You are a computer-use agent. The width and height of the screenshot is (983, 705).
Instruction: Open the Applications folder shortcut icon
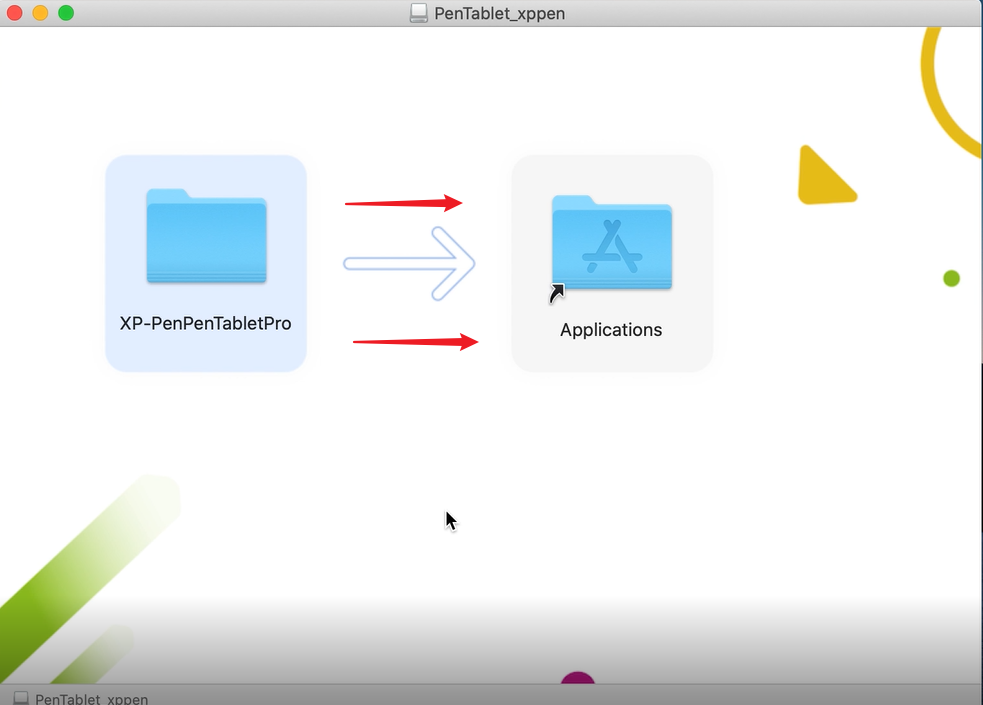(x=611, y=243)
